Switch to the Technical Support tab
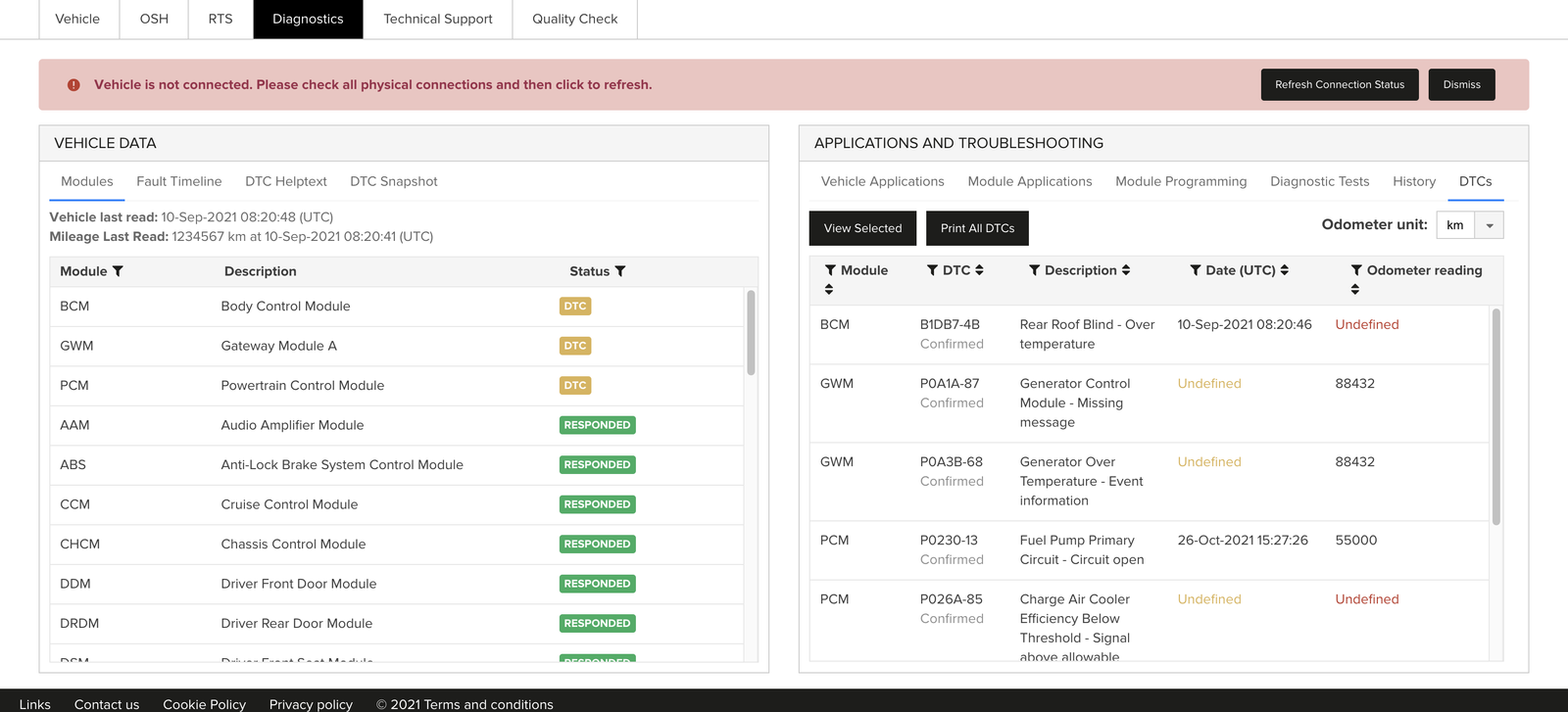The image size is (1568, 712). (x=437, y=19)
